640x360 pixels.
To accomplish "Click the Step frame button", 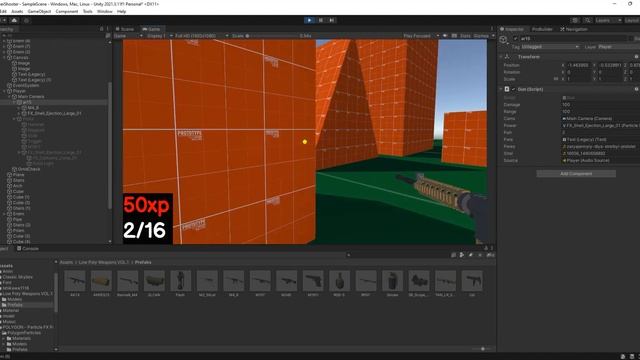I will coord(332,20).
